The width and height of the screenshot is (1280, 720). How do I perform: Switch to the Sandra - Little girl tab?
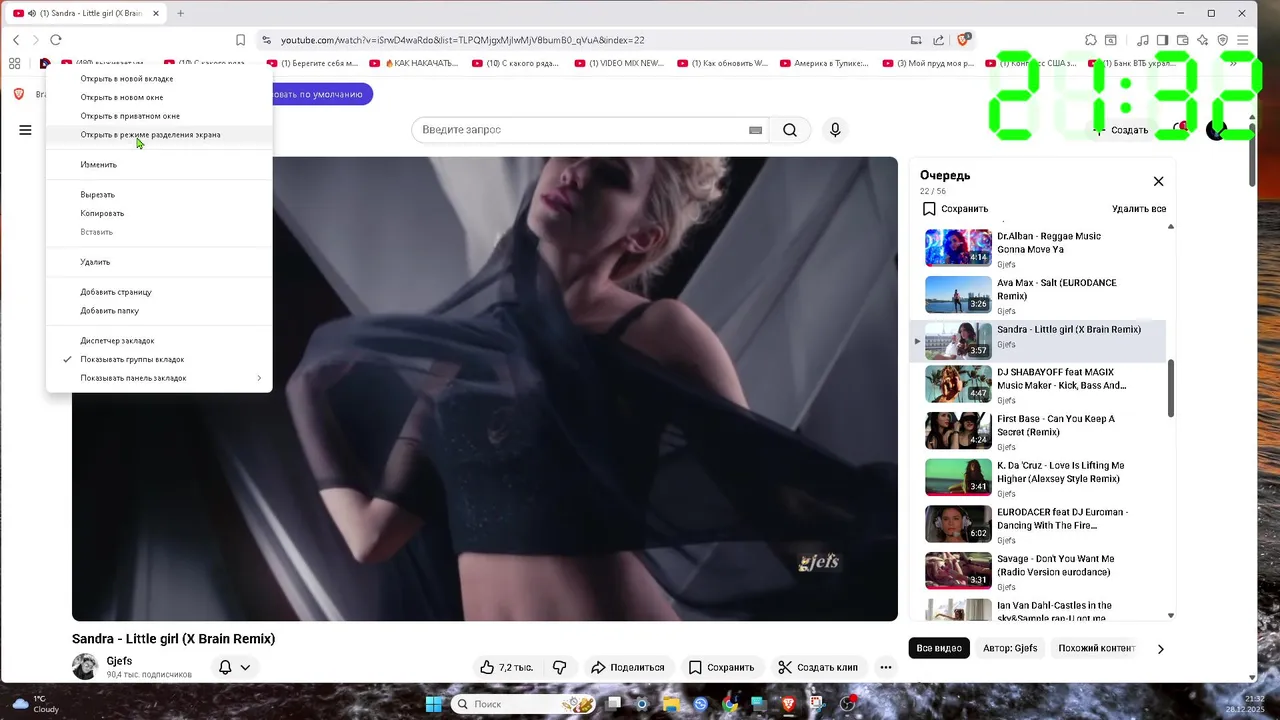87,13
